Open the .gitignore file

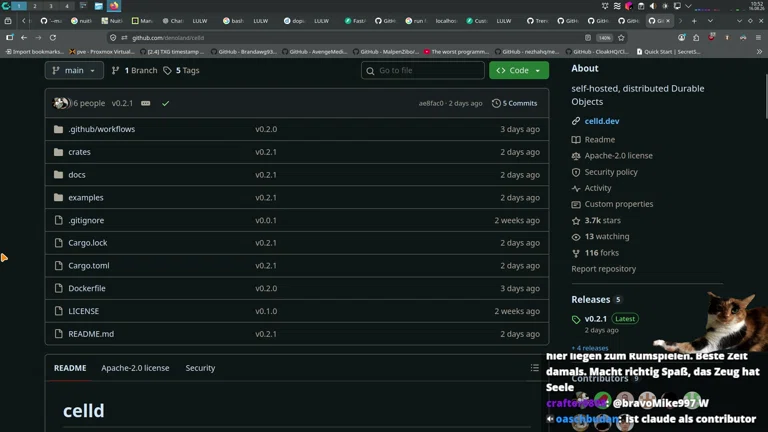[x=86, y=220]
